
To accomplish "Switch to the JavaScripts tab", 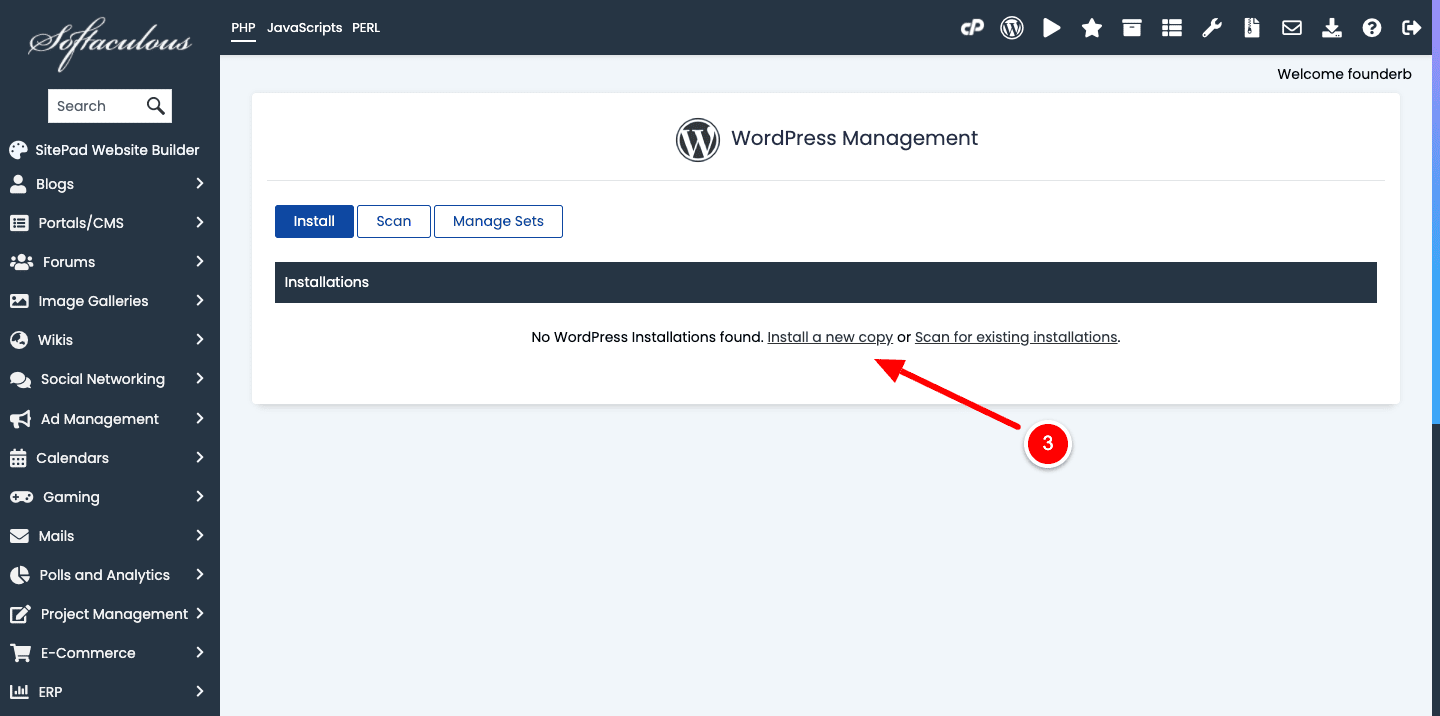I will pos(305,28).
